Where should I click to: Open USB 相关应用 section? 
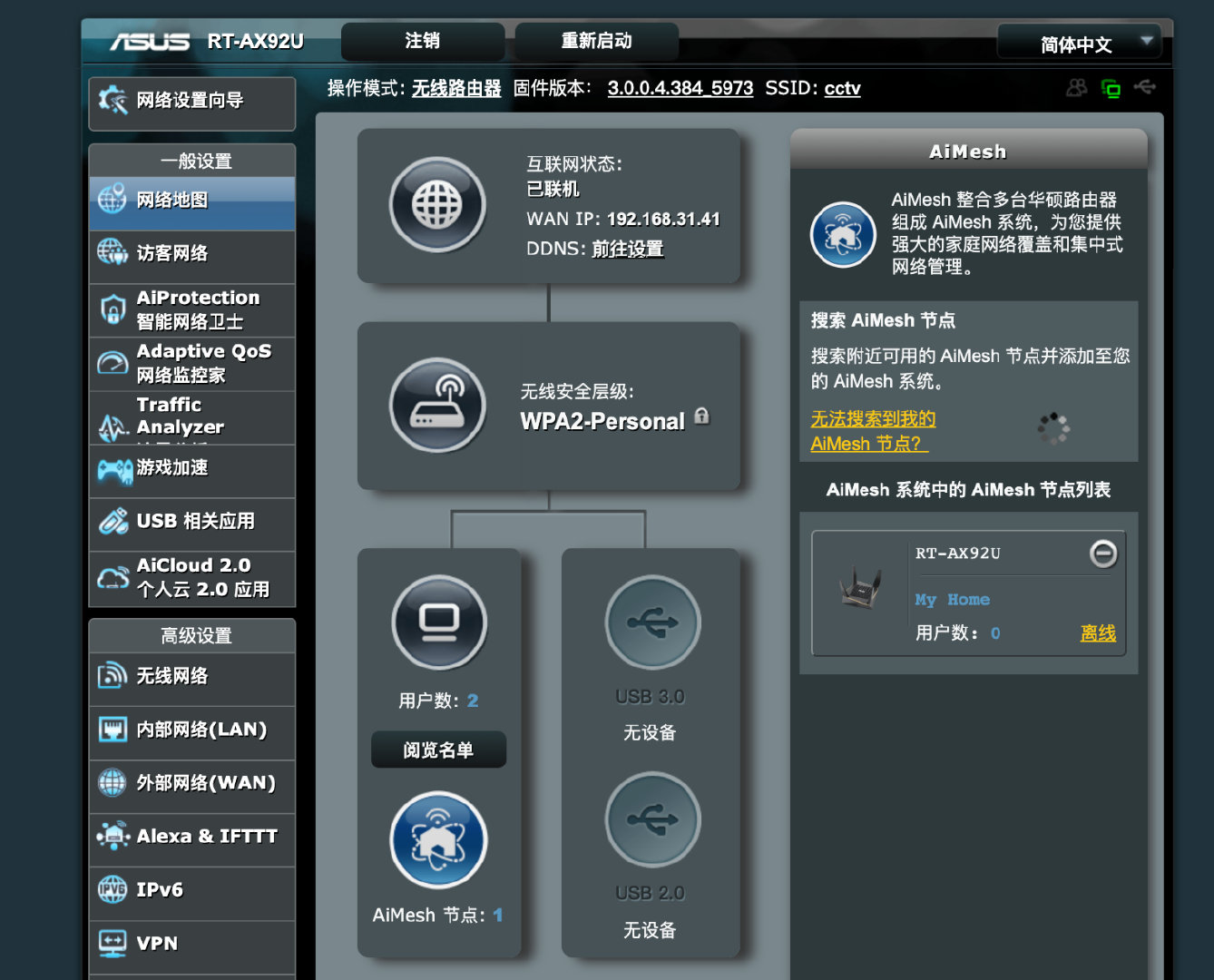[x=191, y=522]
